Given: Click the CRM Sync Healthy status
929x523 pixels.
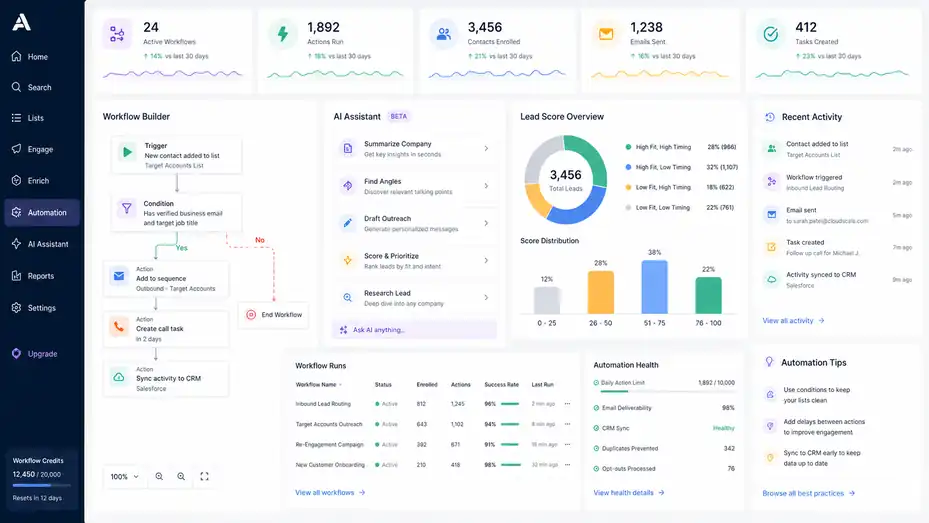Looking at the screenshot, I should point(723,428).
